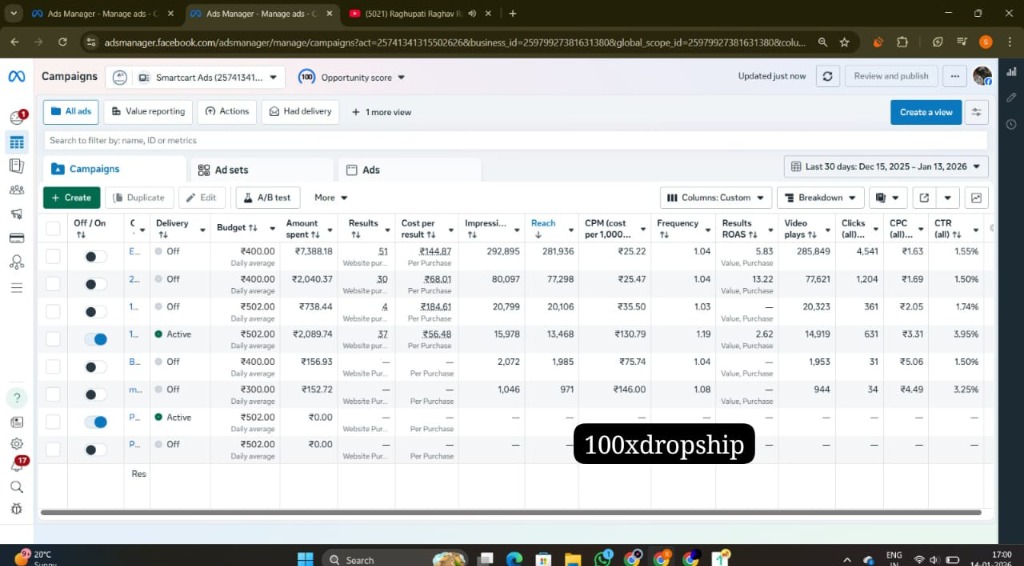
Task: Select the All ads view
Action: coord(71,112)
